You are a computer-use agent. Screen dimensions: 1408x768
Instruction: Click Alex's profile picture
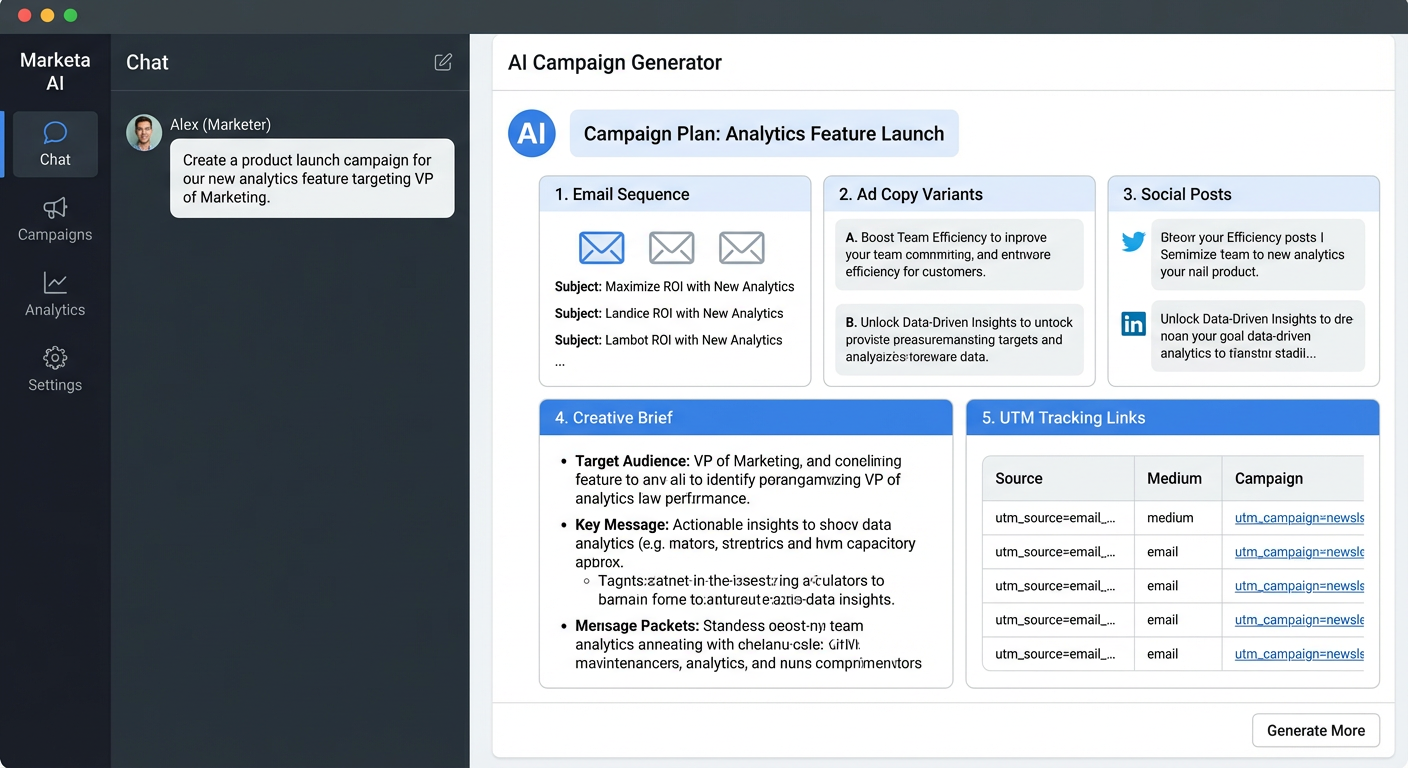coord(143,131)
